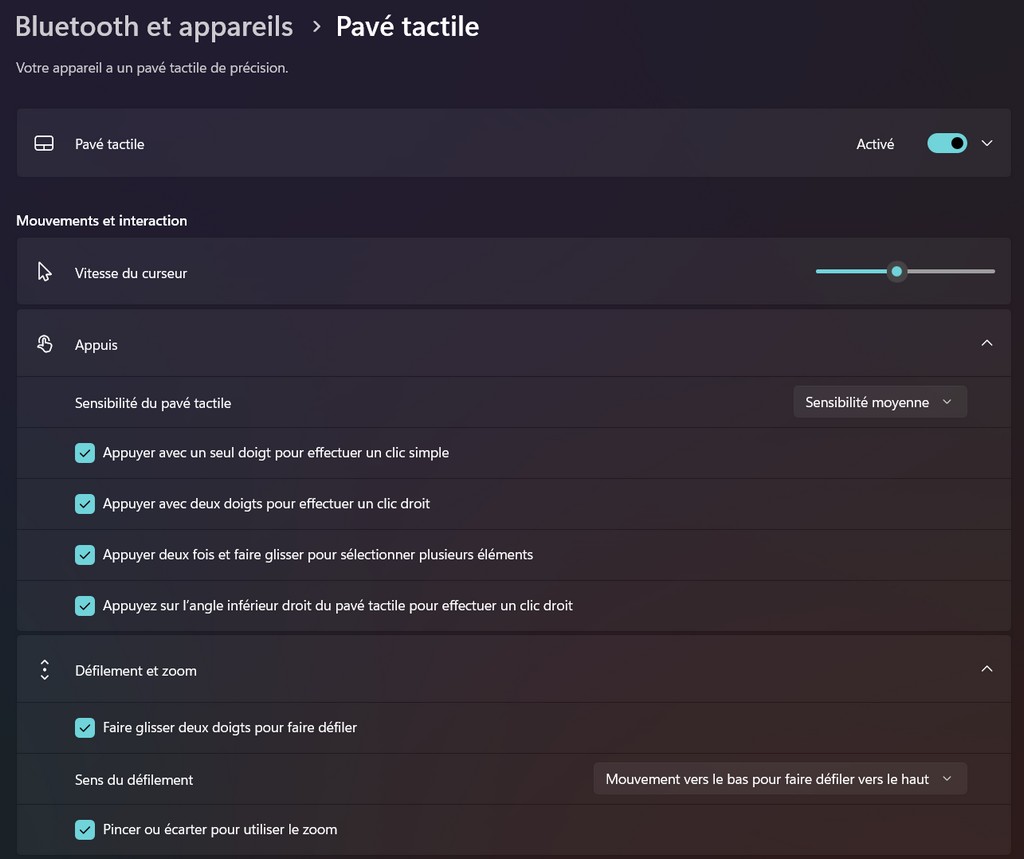Image resolution: width=1024 pixels, height=859 pixels.
Task: Uncheck single-finger tap for simple click
Action: (85, 453)
